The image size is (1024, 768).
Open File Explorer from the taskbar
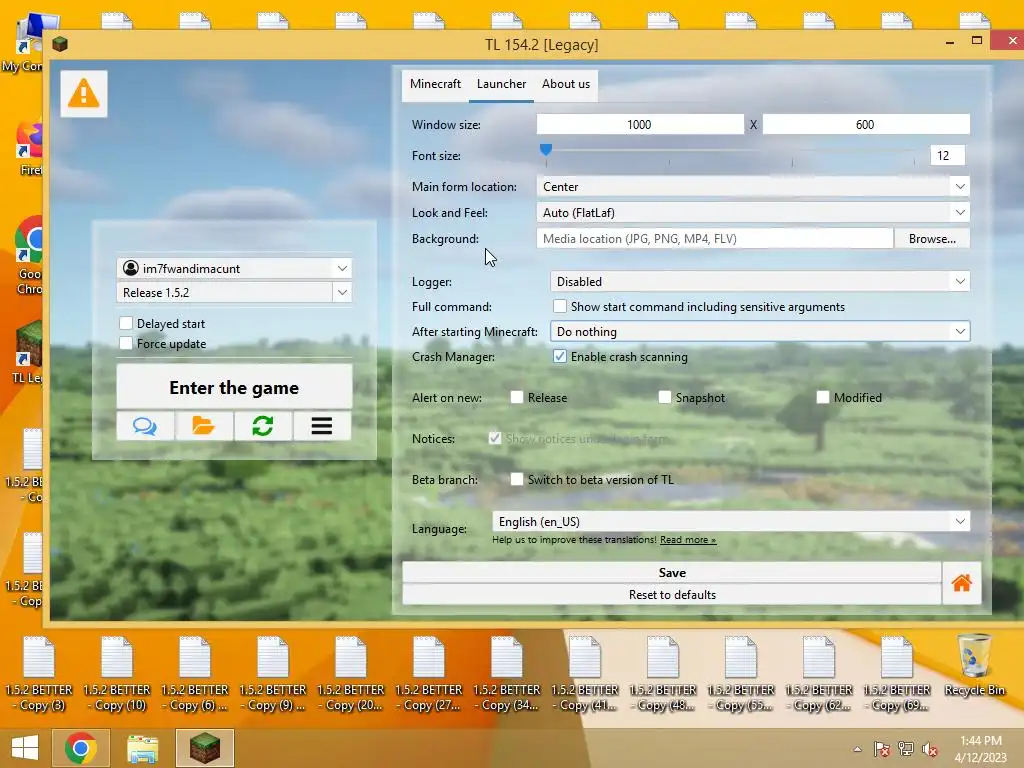coord(142,748)
